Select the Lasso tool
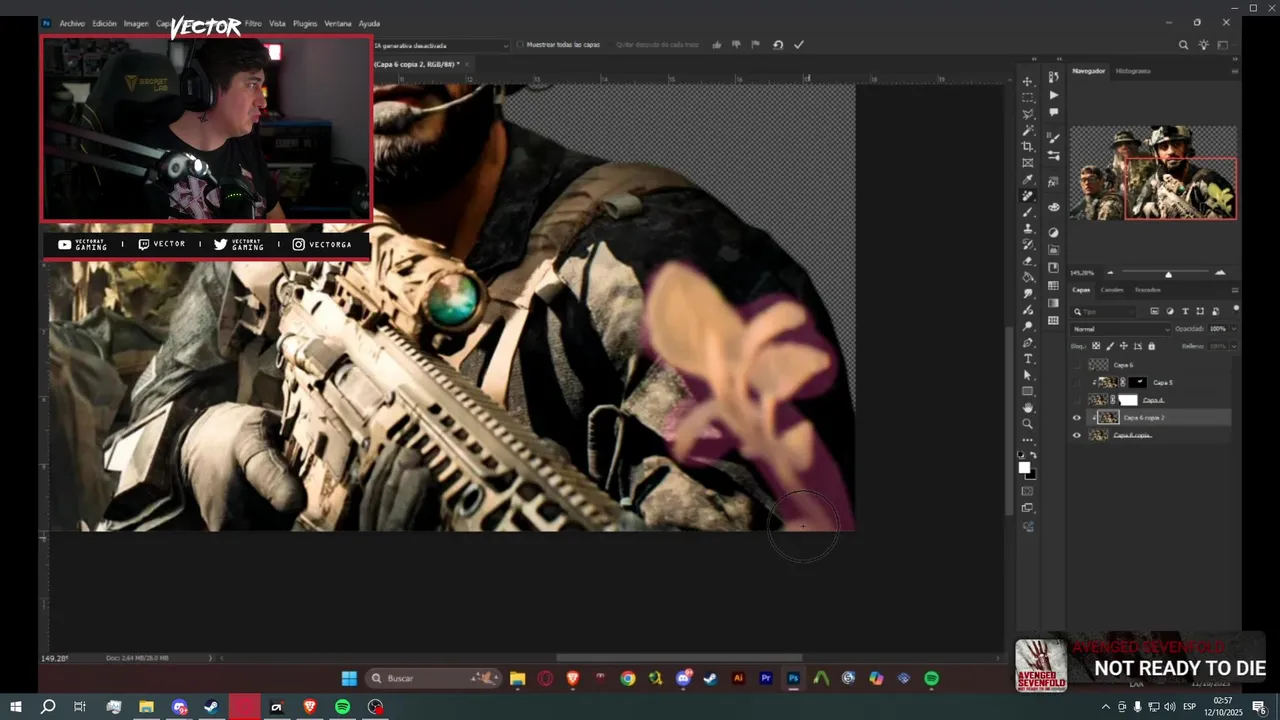Image resolution: width=1280 pixels, height=720 pixels. (1028, 114)
